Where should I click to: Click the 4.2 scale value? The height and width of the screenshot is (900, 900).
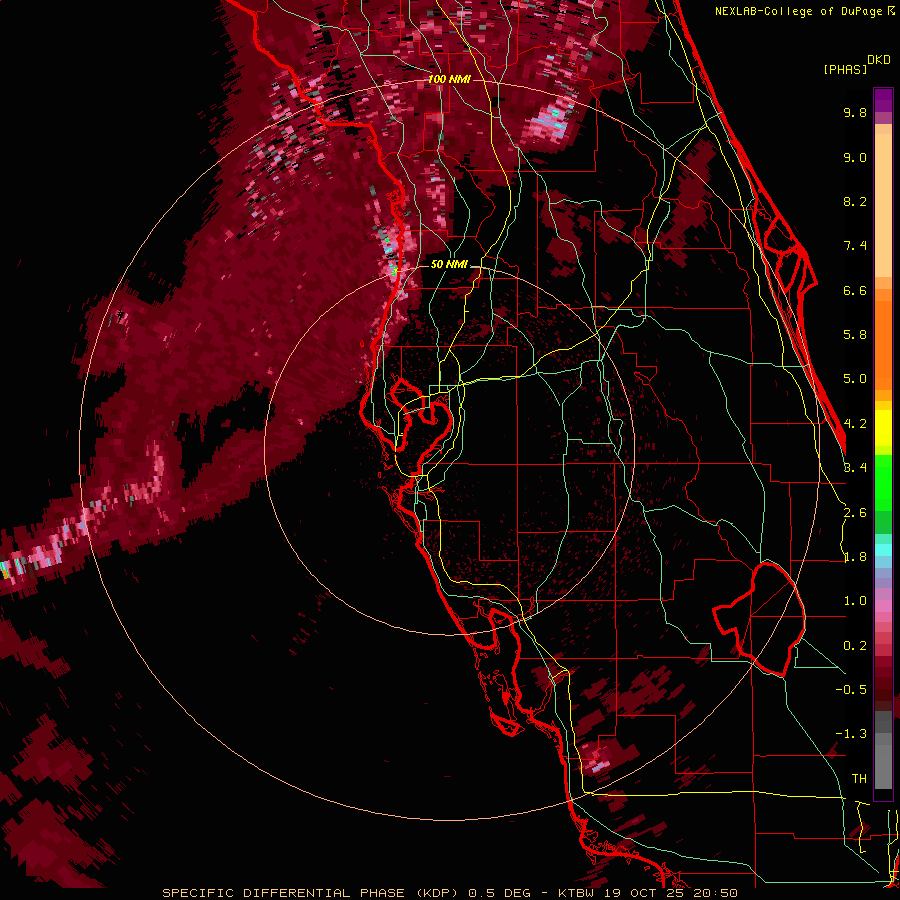855,424
